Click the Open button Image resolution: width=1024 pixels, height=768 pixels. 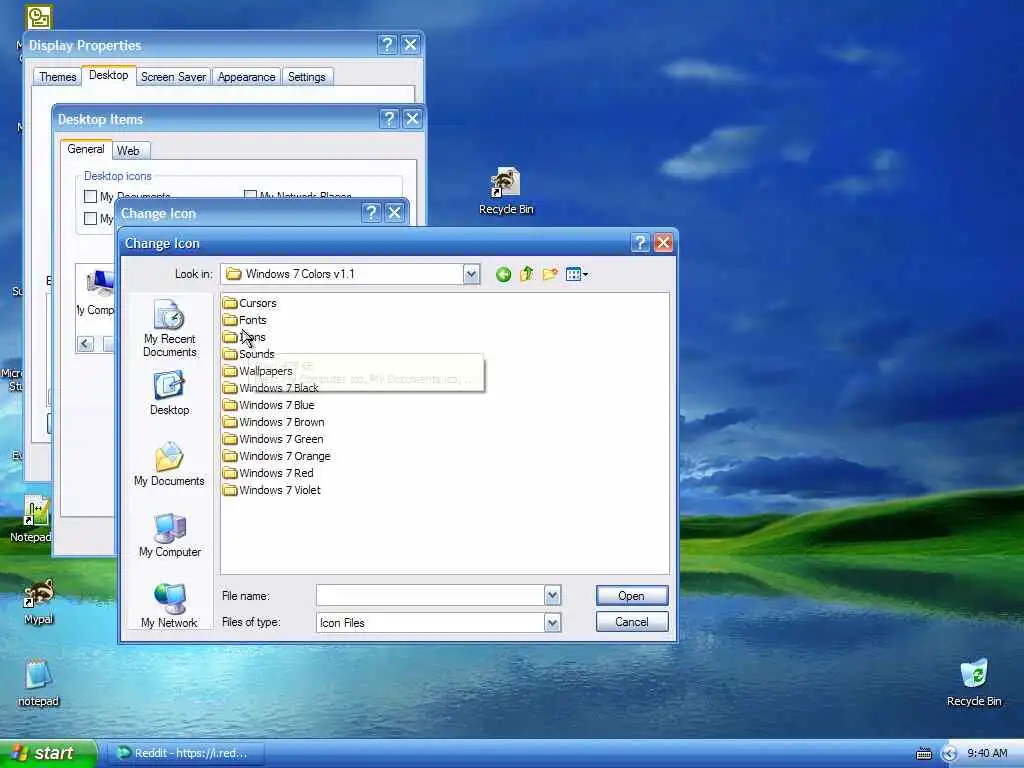[632, 596]
